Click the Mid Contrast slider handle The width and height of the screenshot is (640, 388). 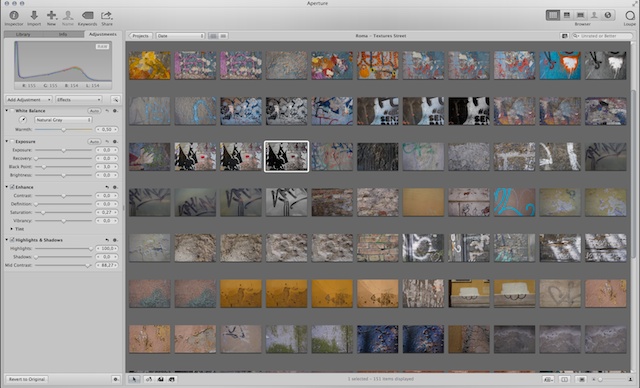[x=87, y=265]
